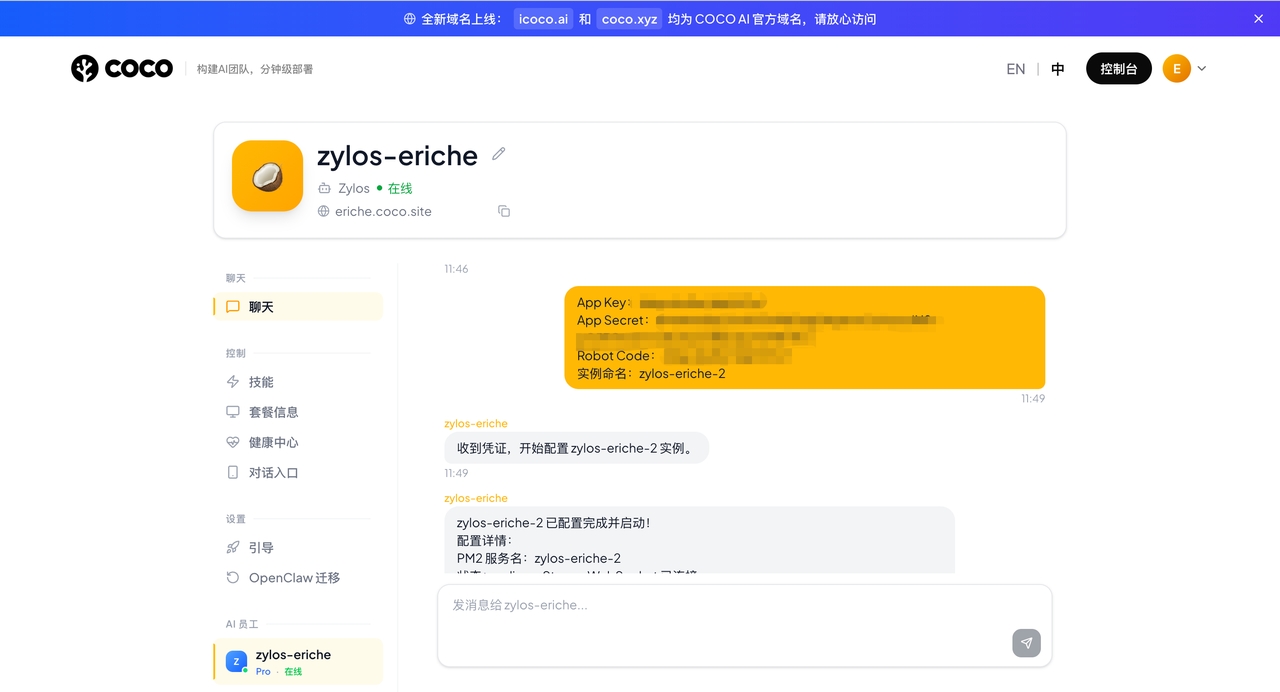Open the 控制台 console button
This screenshot has width=1280, height=692.
[x=1118, y=68]
